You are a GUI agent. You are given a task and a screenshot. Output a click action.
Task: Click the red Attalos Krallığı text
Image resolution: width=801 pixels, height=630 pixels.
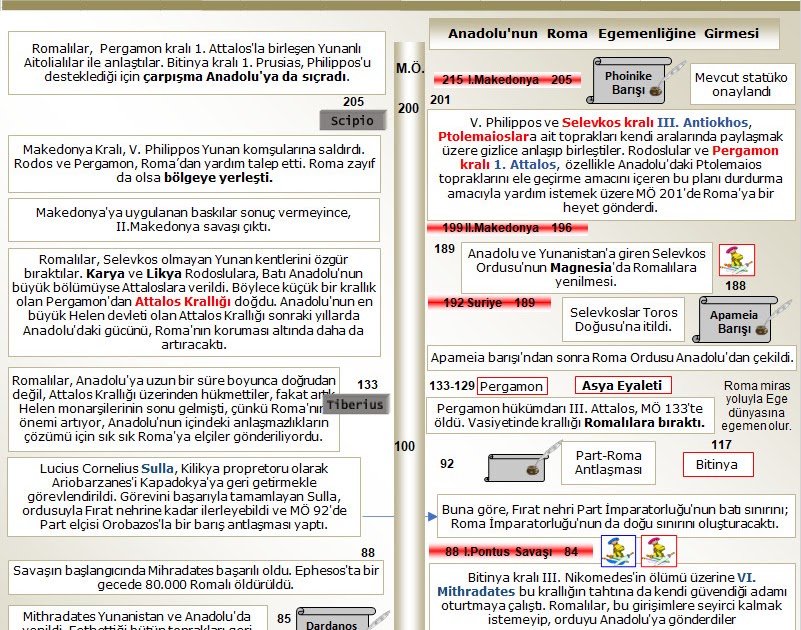182,301
